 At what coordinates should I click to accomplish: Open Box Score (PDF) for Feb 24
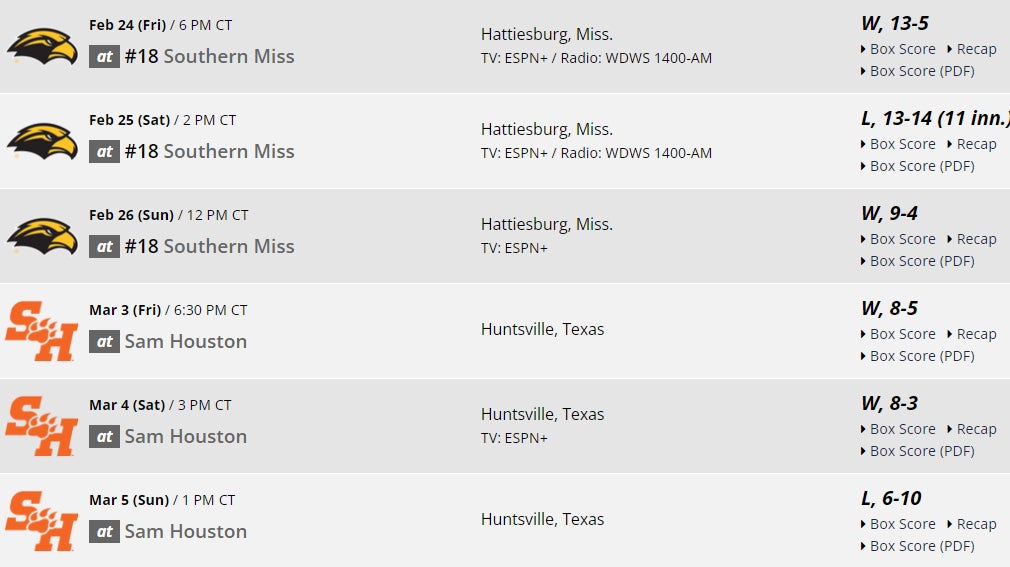coord(921,71)
